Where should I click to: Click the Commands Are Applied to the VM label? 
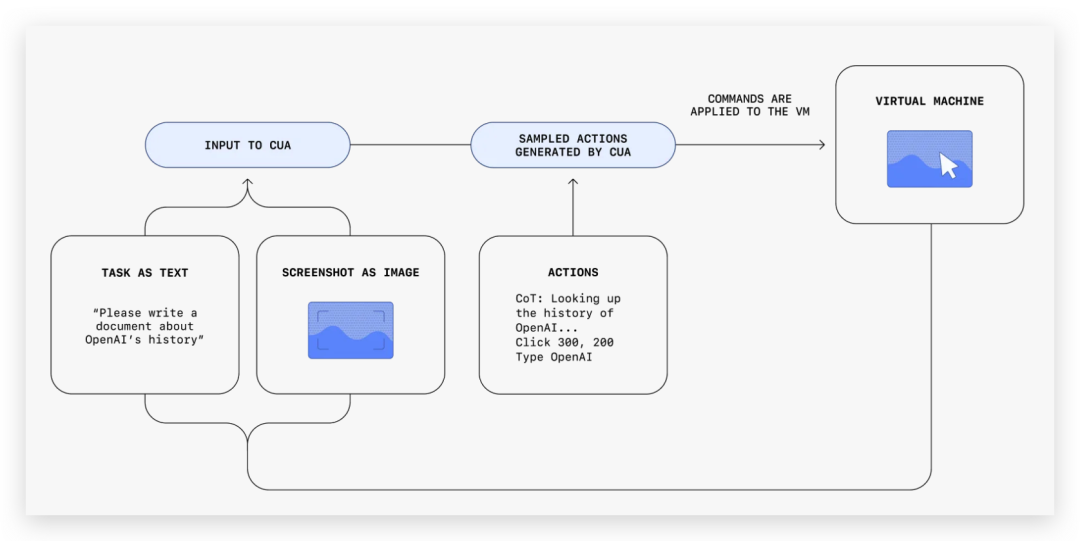(x=749, y=105)
